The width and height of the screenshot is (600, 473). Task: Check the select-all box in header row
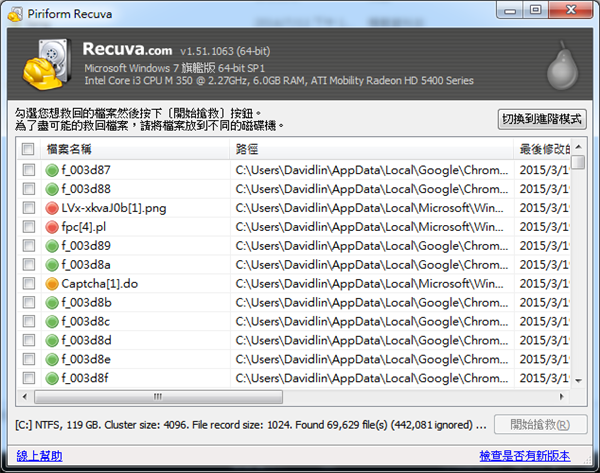tap(28, 149)
